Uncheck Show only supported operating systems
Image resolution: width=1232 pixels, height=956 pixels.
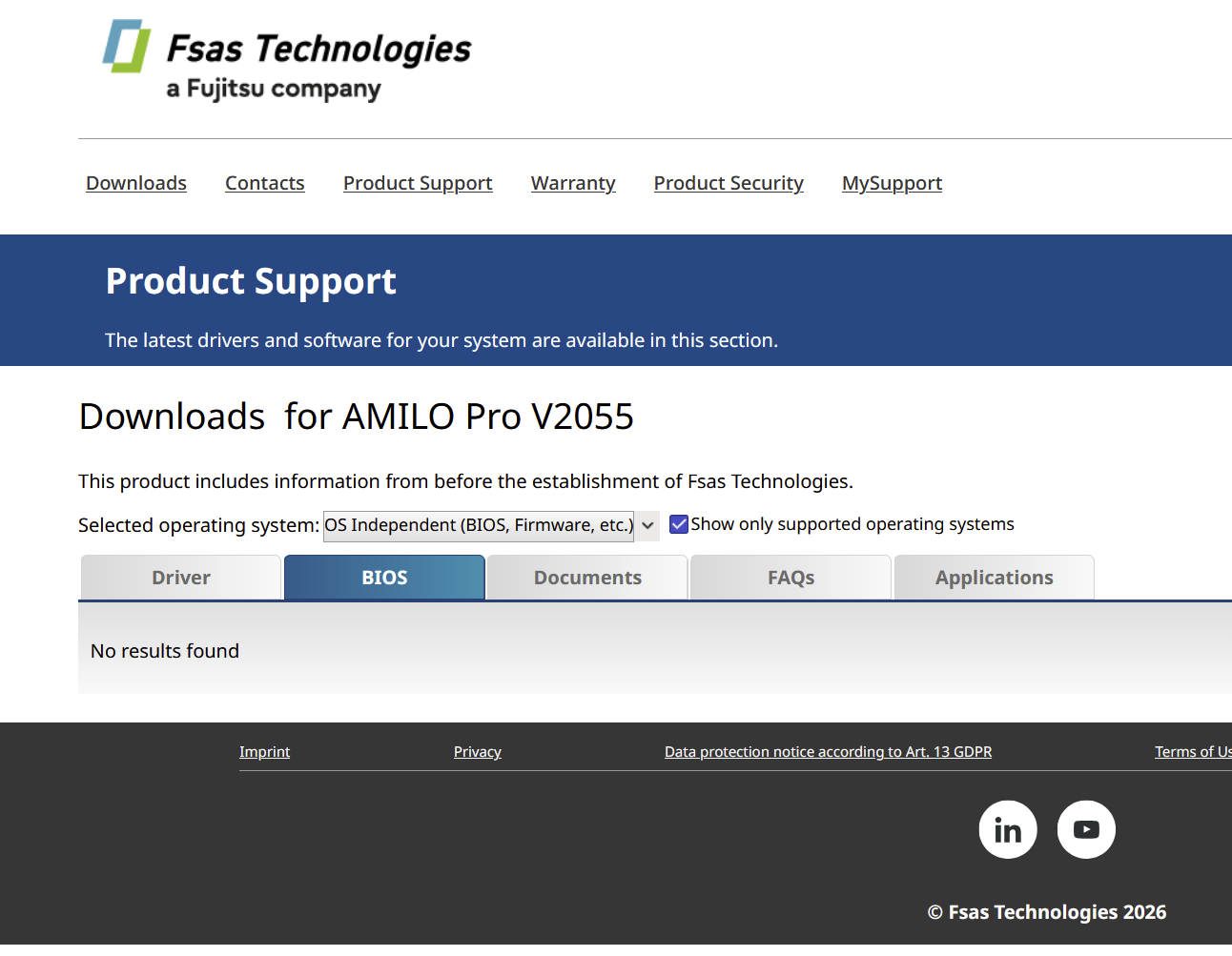pyautogui.click(x=679, y=524)
